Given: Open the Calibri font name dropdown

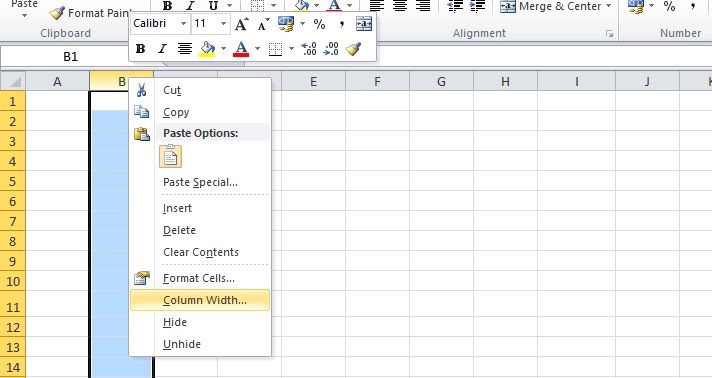Looking at the screenshot, I should tap(183, 24).
